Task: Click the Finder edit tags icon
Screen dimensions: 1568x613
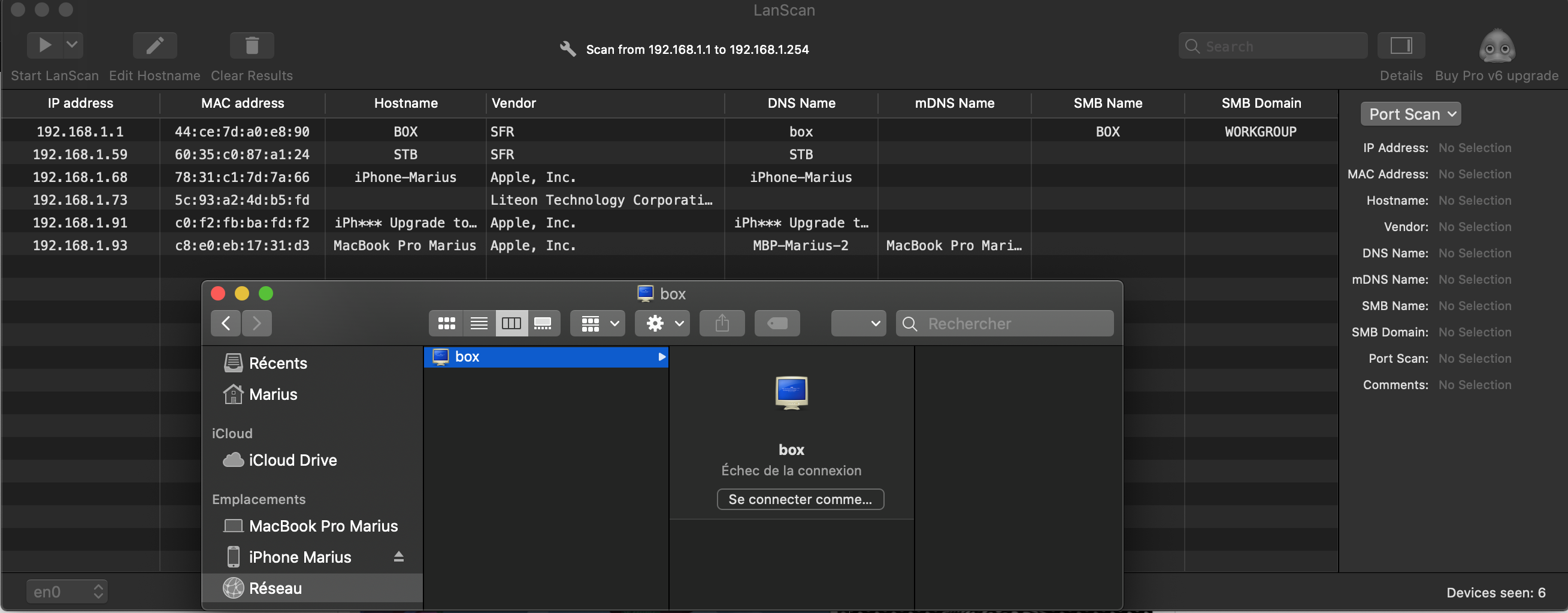Action: [x=777, y=323]
